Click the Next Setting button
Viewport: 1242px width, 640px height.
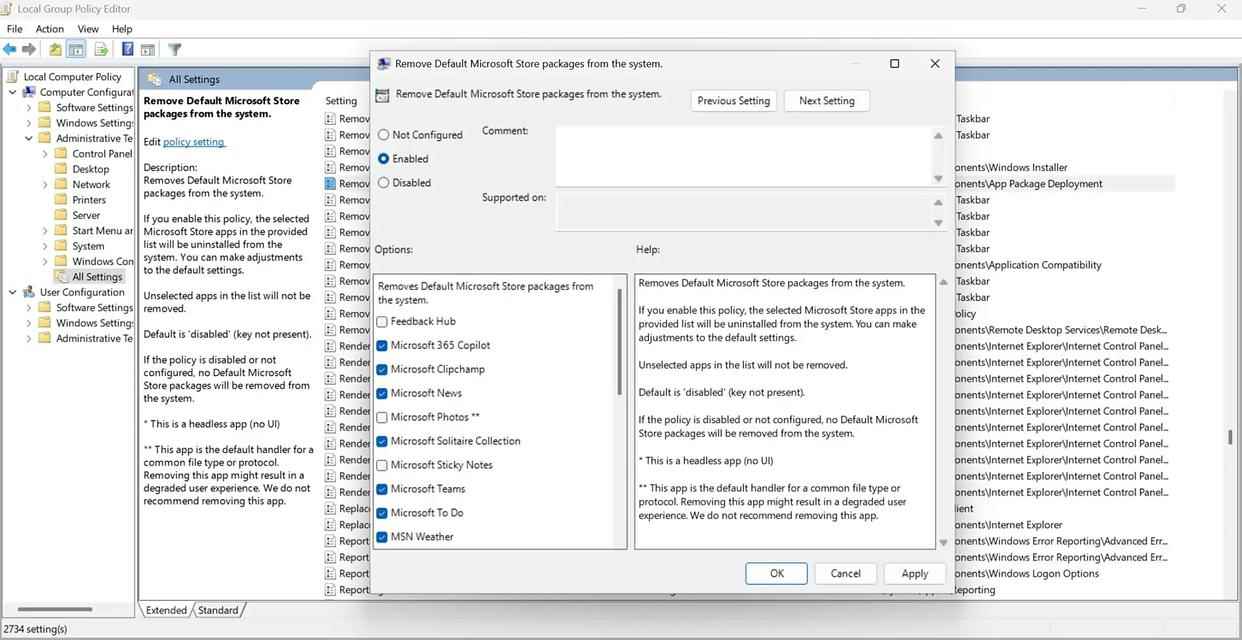[825, 100]
